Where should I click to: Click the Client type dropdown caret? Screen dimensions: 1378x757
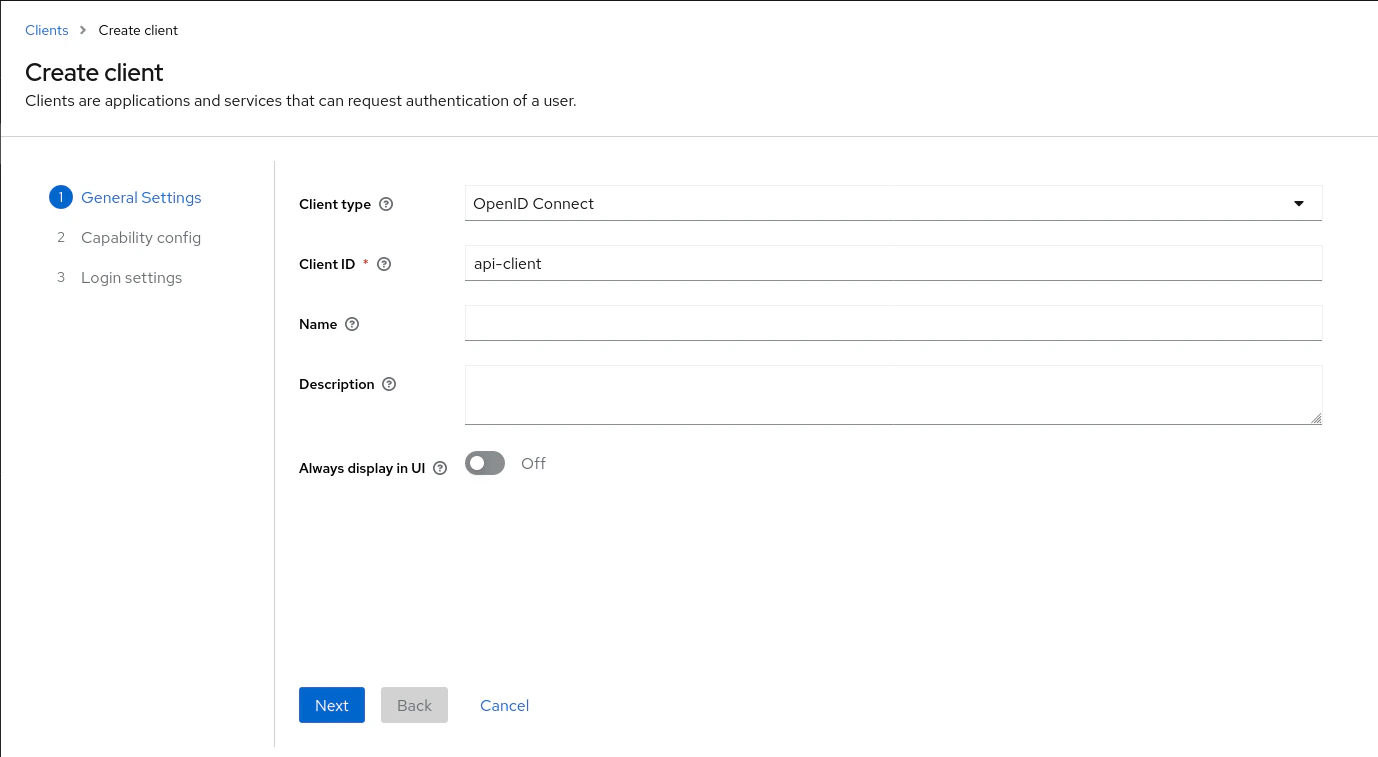[x=1299, y=203]
